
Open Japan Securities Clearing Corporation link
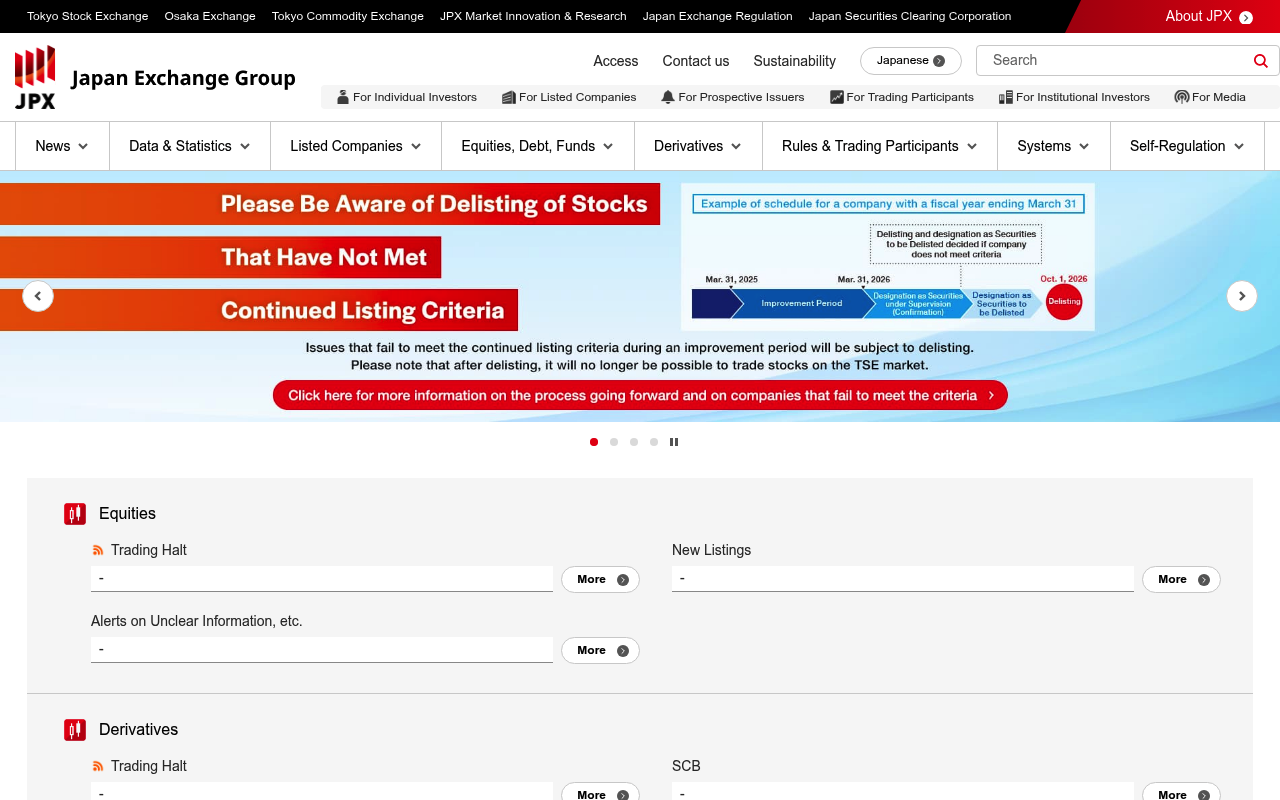pos(910,16)
